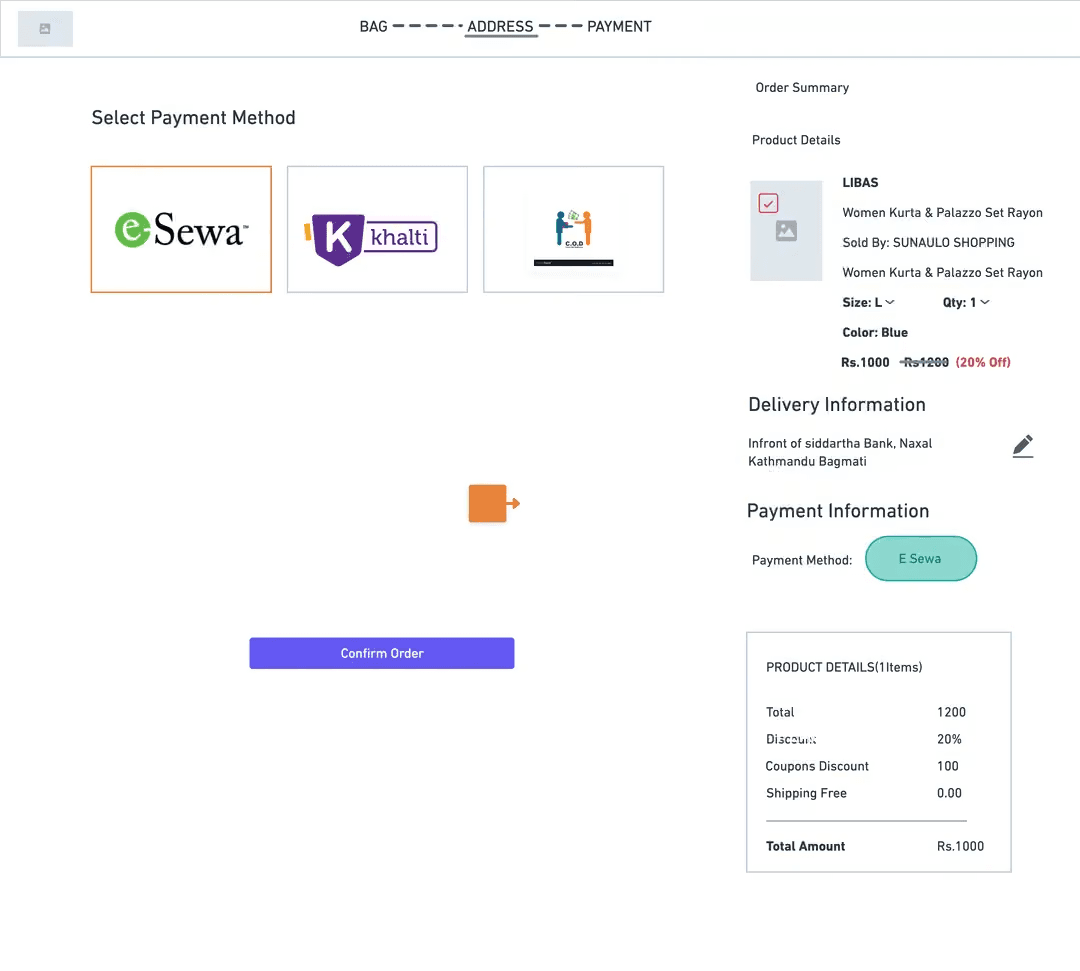Screen dimensions: 1080x971
Task: Click the 'Payment Method:' label
Action: pyautogui.click(x=802, y=561)
